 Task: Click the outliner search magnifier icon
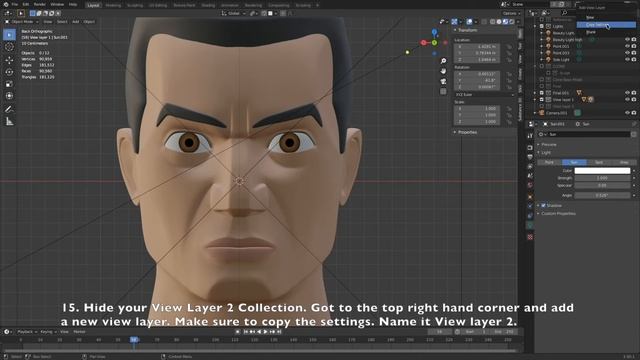564,13
